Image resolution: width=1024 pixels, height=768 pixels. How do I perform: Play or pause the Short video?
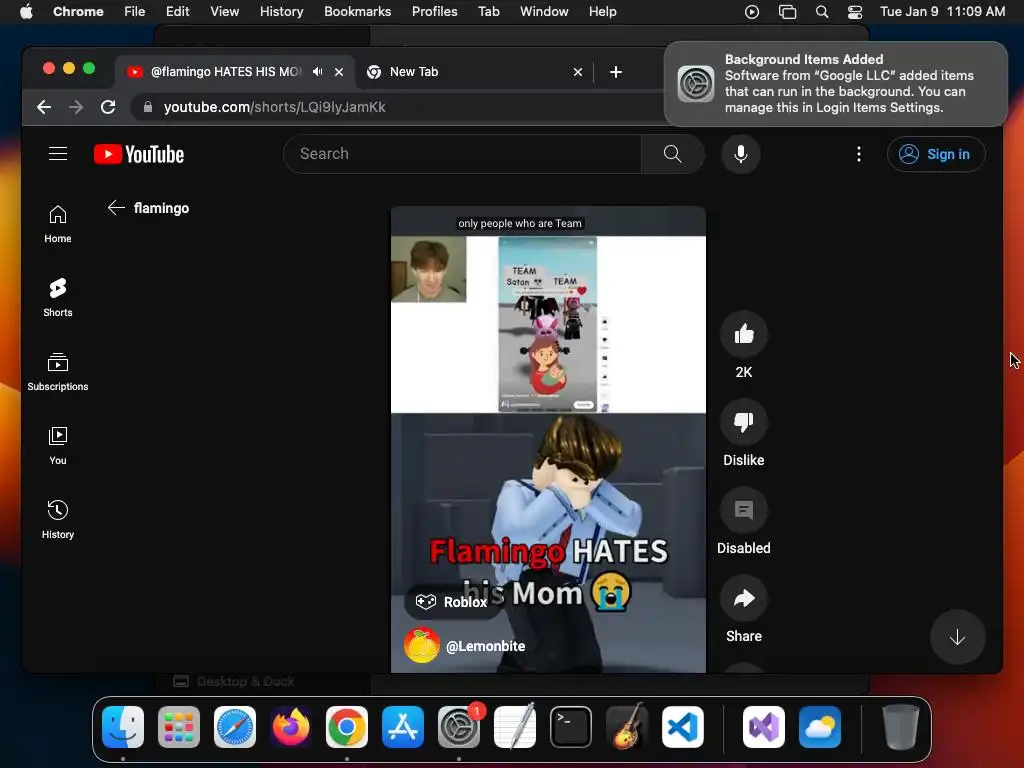tap(548, 440)
